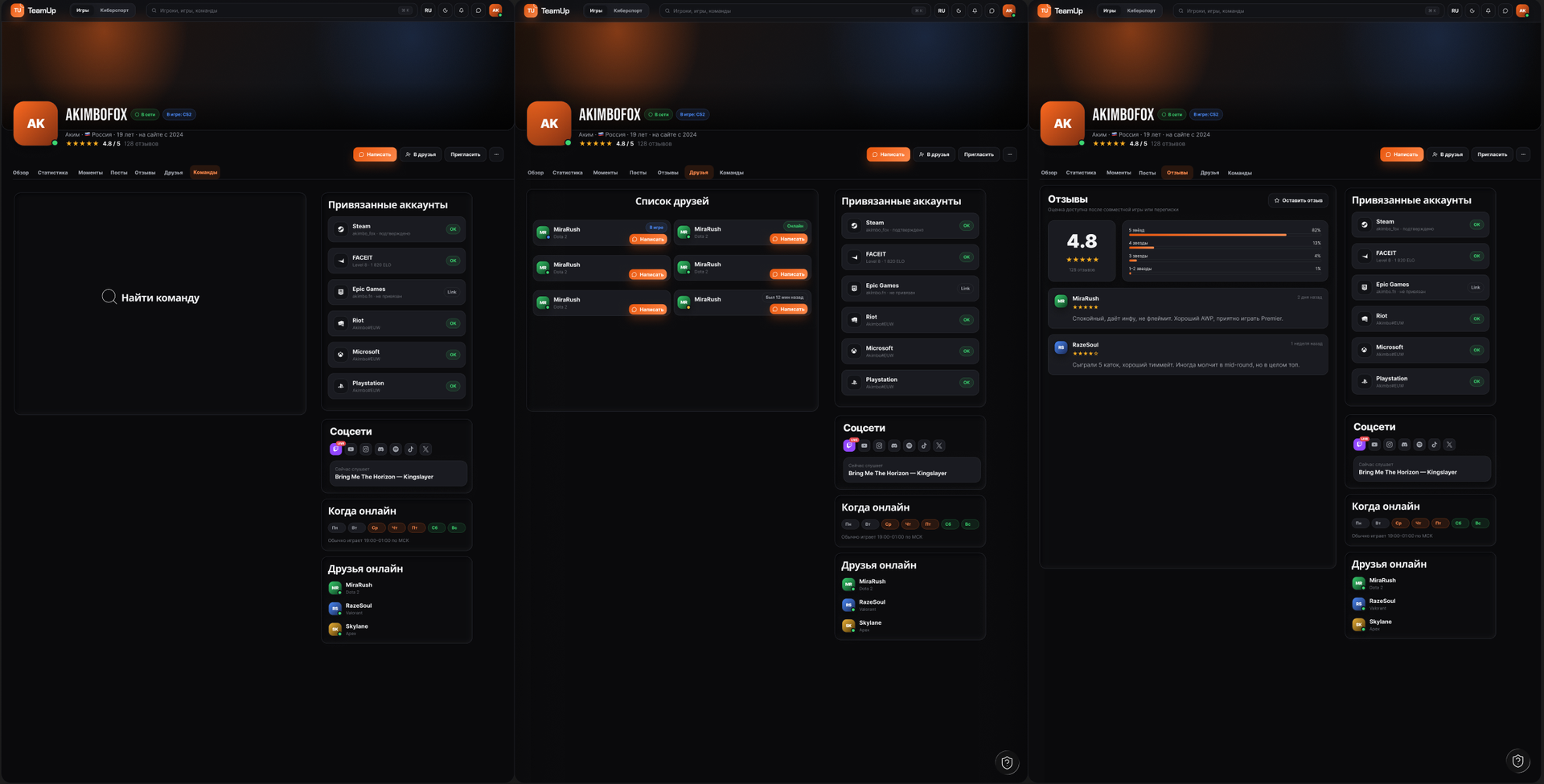Switch to Обзор tab in right panel
This screenshot has height=784, width=1544.
1049,172
